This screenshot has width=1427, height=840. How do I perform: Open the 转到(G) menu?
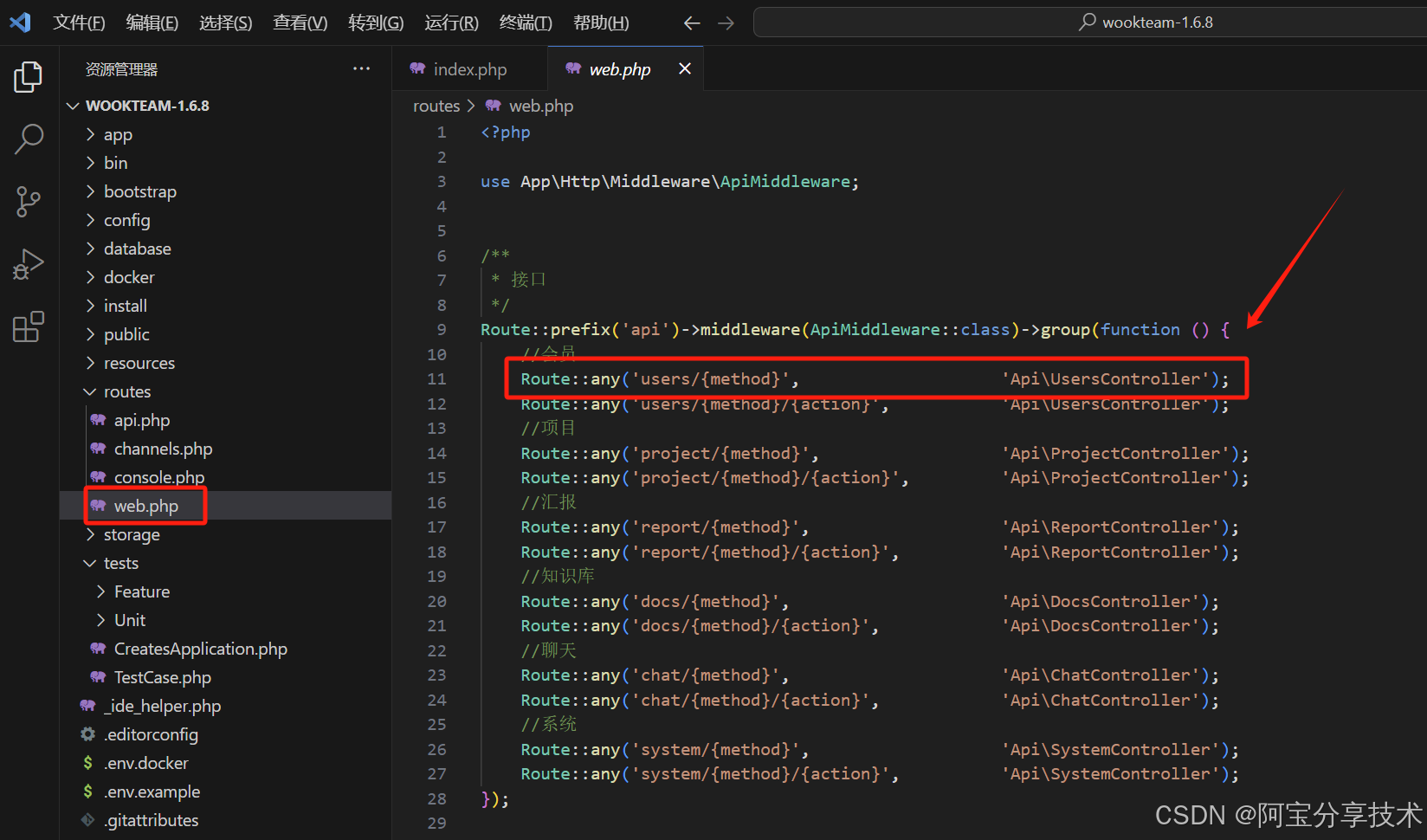[376, 23]
